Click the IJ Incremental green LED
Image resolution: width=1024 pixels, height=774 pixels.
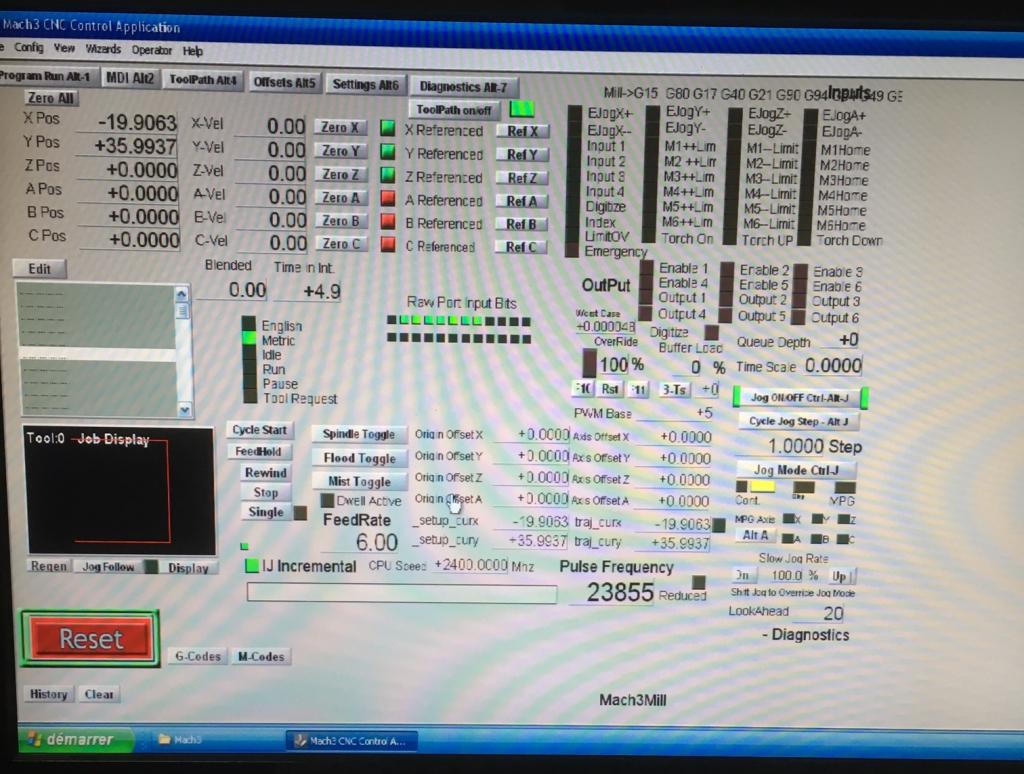[251, 566]
